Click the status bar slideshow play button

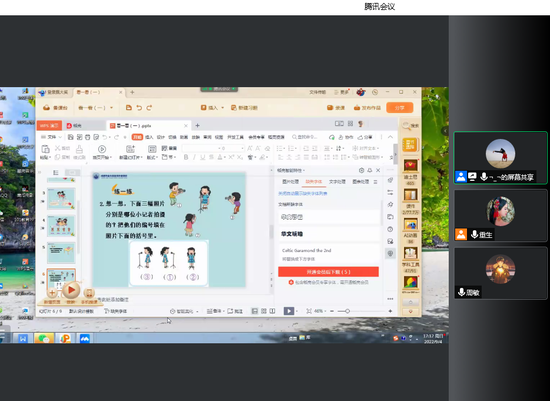point(289,311)
